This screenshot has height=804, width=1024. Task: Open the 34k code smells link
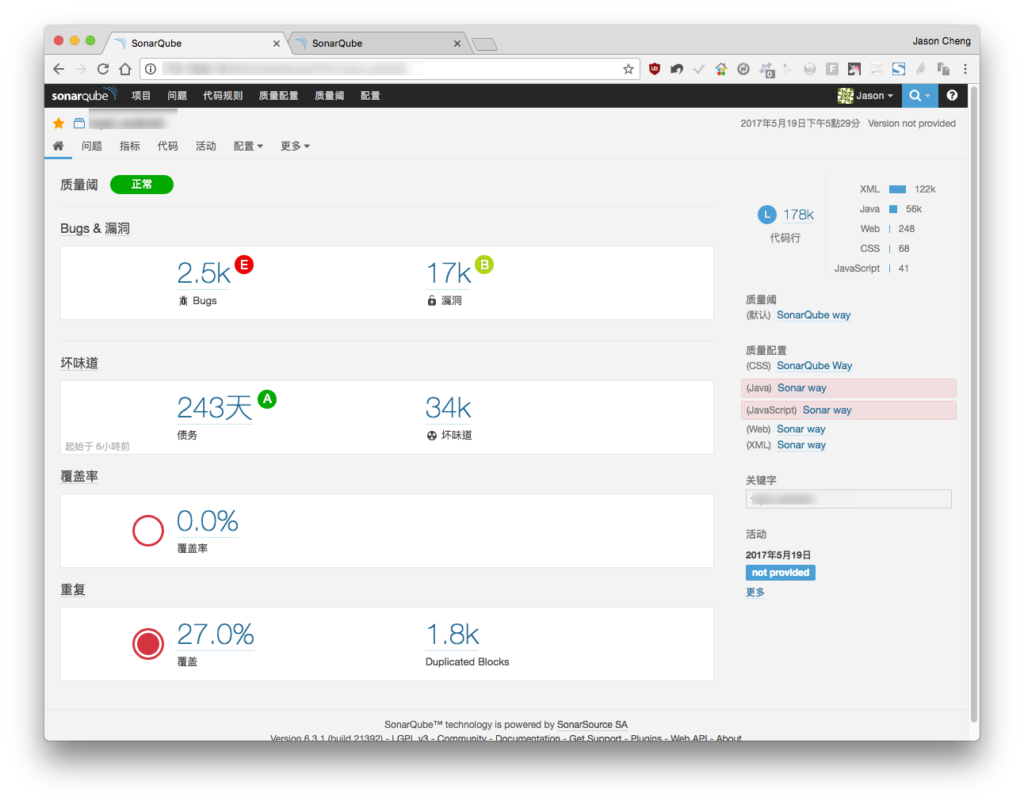(448, 408)
